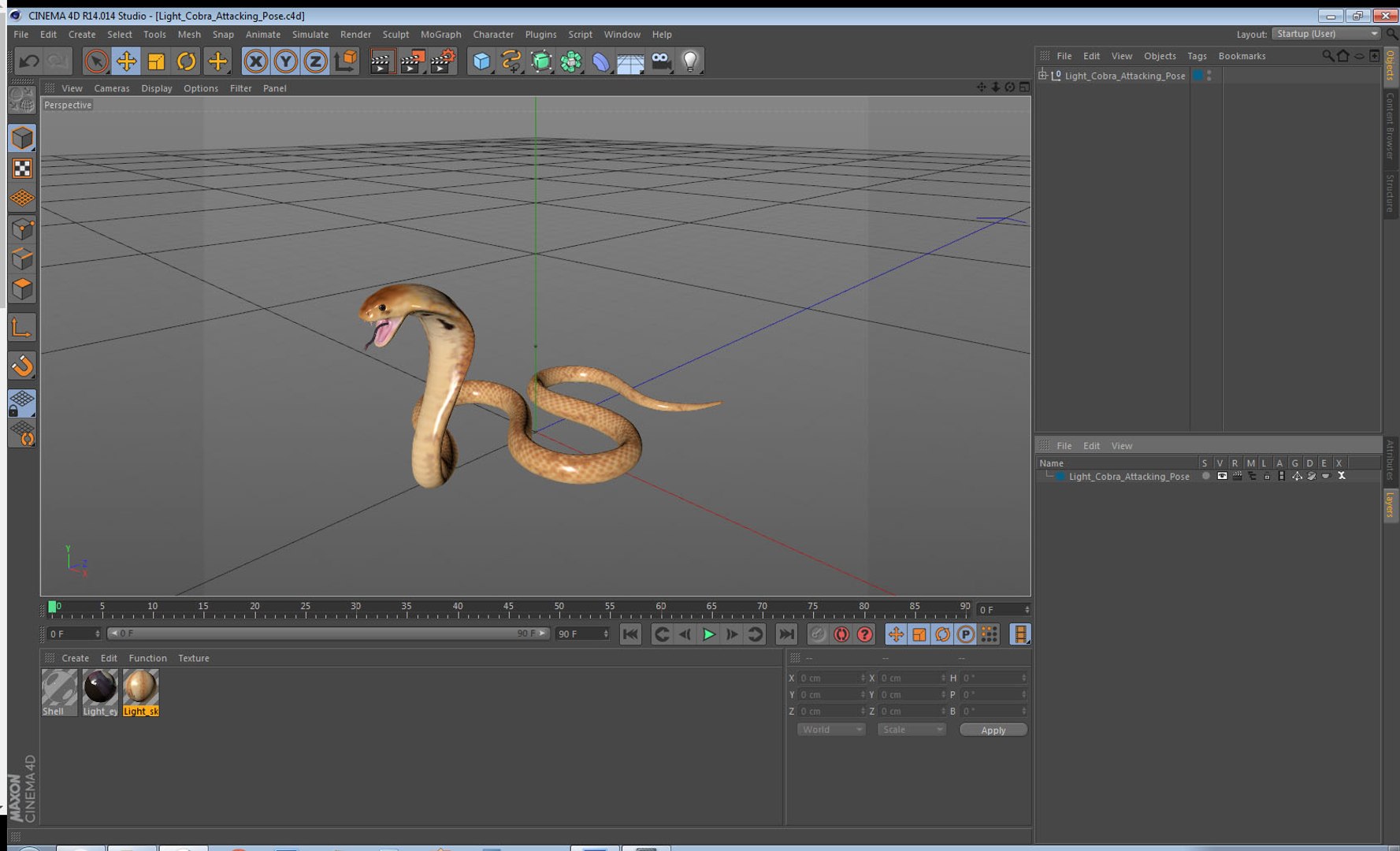Toggle autokeying button

pyautogui.click(x=841, y=634)
